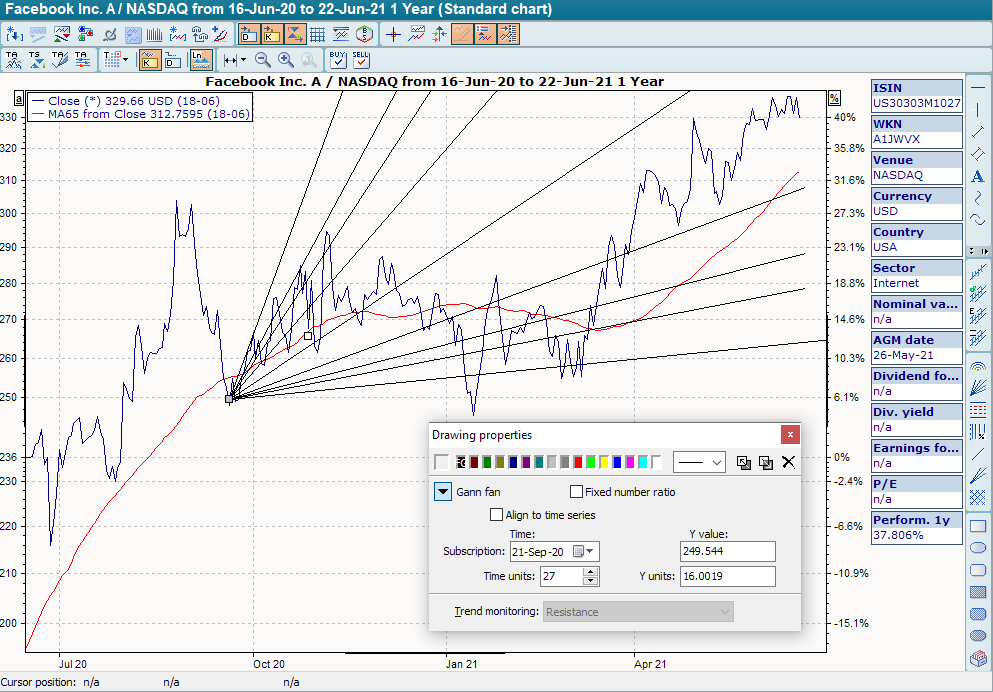Select the text annotation 'A' drawing tool
Screen dimensions: 993x692
click(x=978, y=177)
